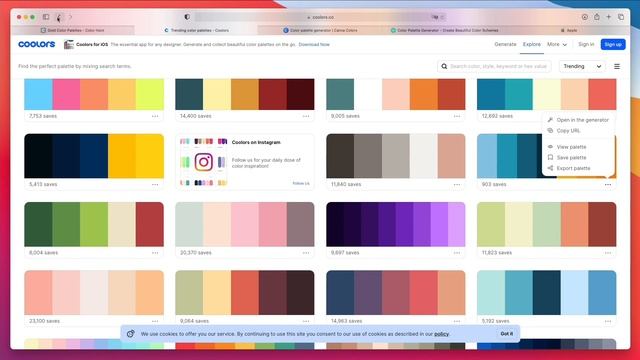Image resolution: width=640 pixels, height=360 pixels.
Task: Switch to the Trending color palettes Coolors tab
Action: tap(196, 30)
